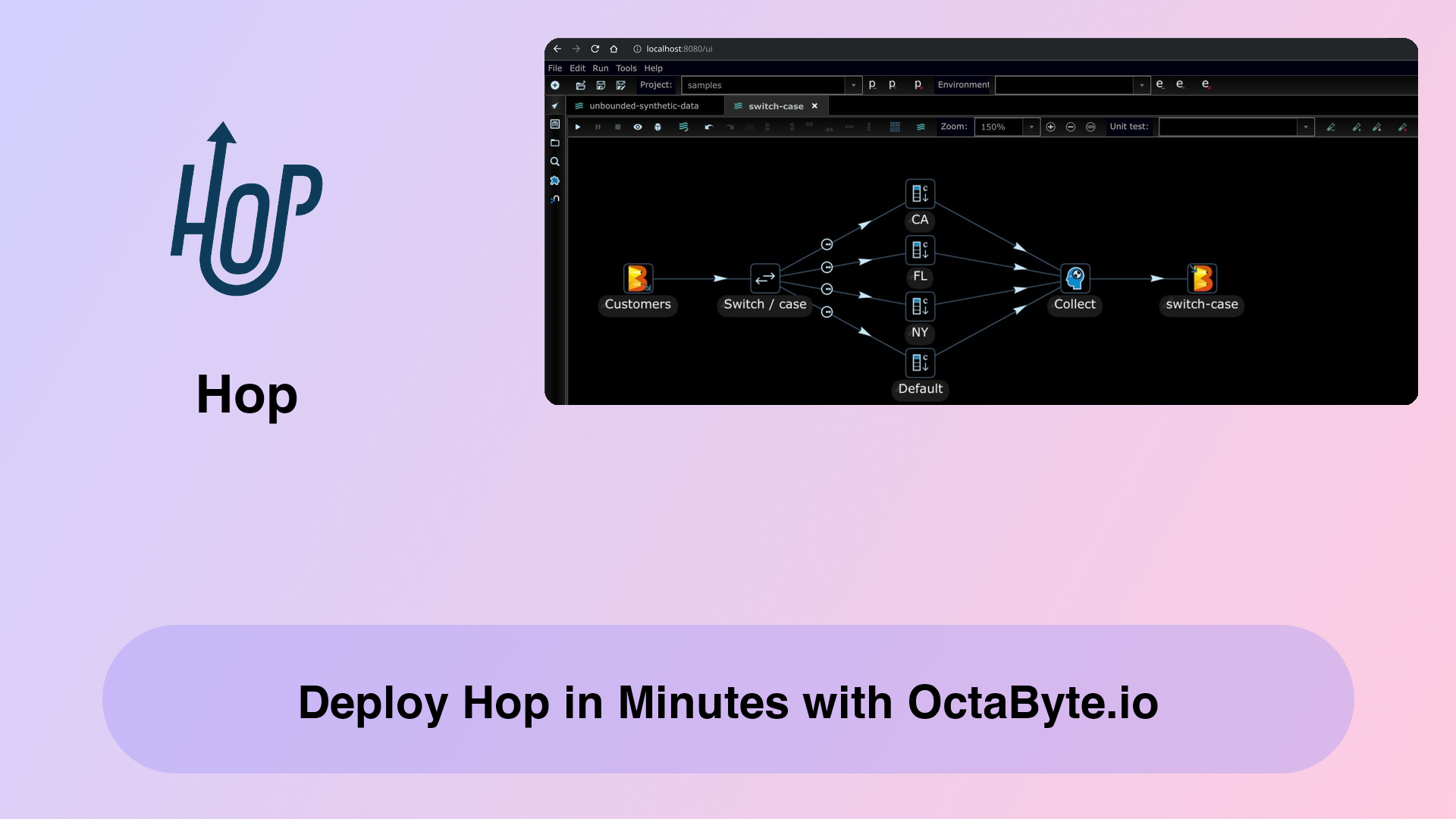The image size is (1456, 819).
Task: Click the switch-case output node icon
Action: pyautogui.click(x=1203, y=277)
